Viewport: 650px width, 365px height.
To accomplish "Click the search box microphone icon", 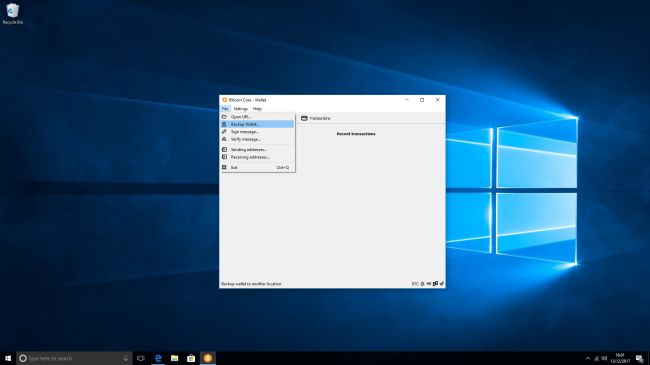I will 126,358.
